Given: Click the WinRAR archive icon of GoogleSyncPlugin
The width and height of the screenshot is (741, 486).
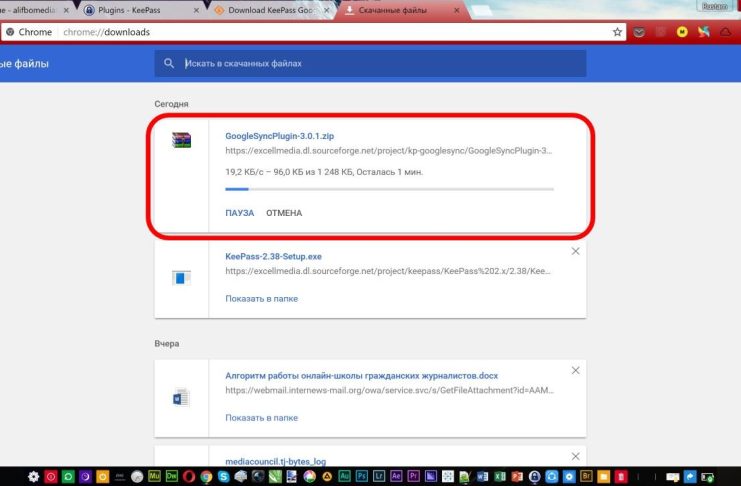Looking at the screenshot, I should [x=181, y=140].
